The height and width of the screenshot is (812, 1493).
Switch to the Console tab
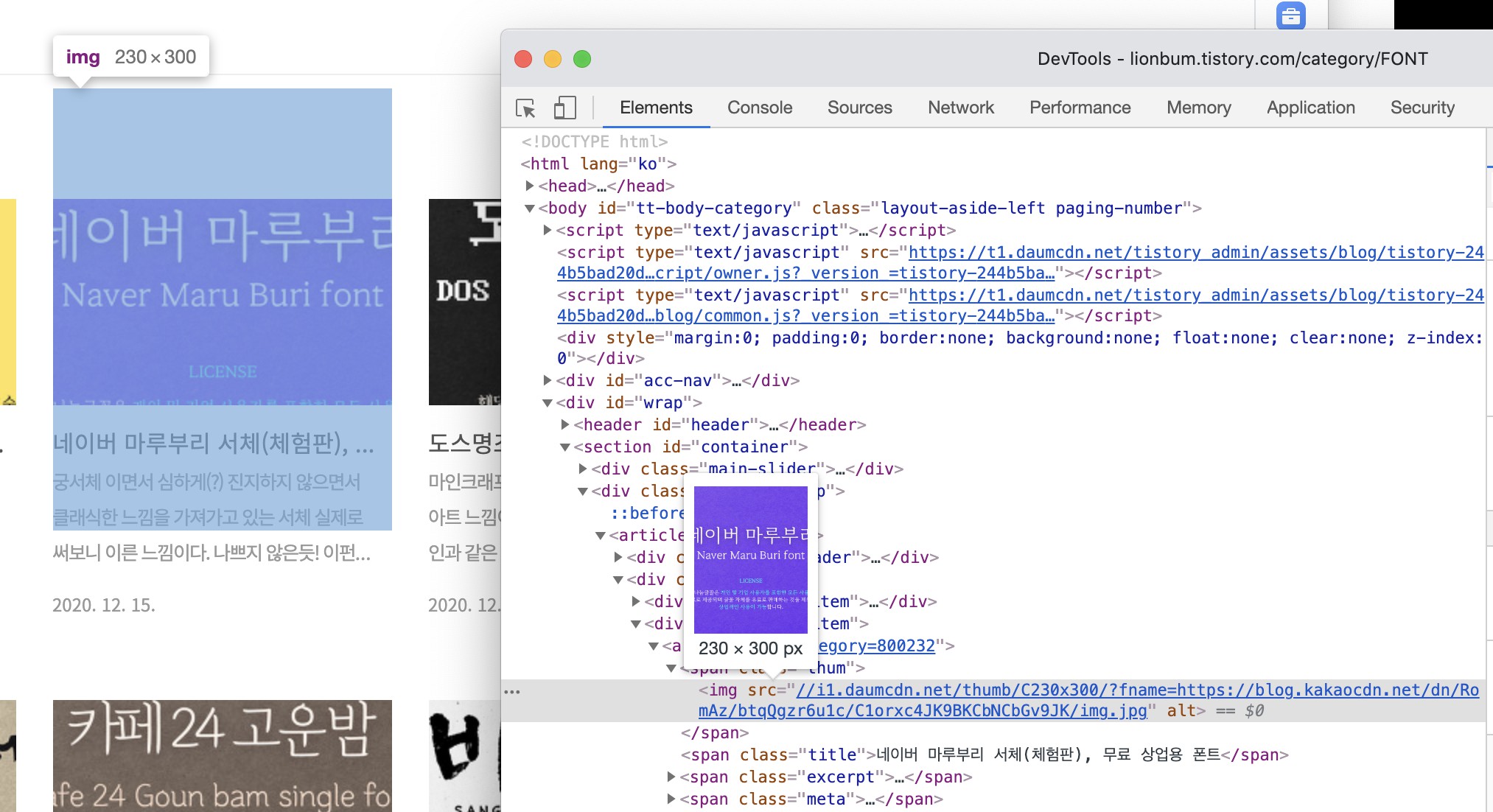[759, 108]
